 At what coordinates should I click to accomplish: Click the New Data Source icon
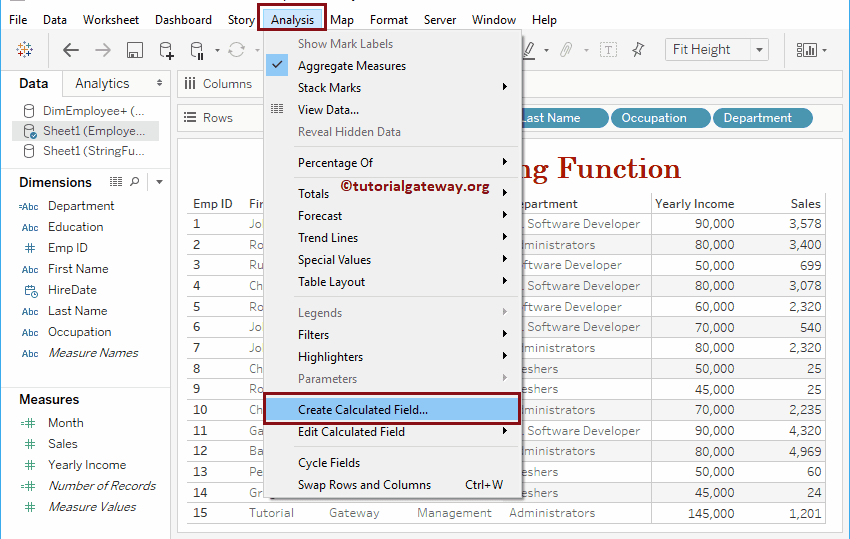(x=166, y=50)
